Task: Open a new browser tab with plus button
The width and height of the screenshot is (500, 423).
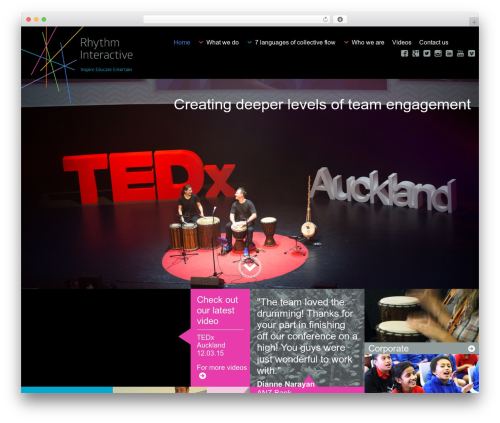Action: tap(474, 22)
